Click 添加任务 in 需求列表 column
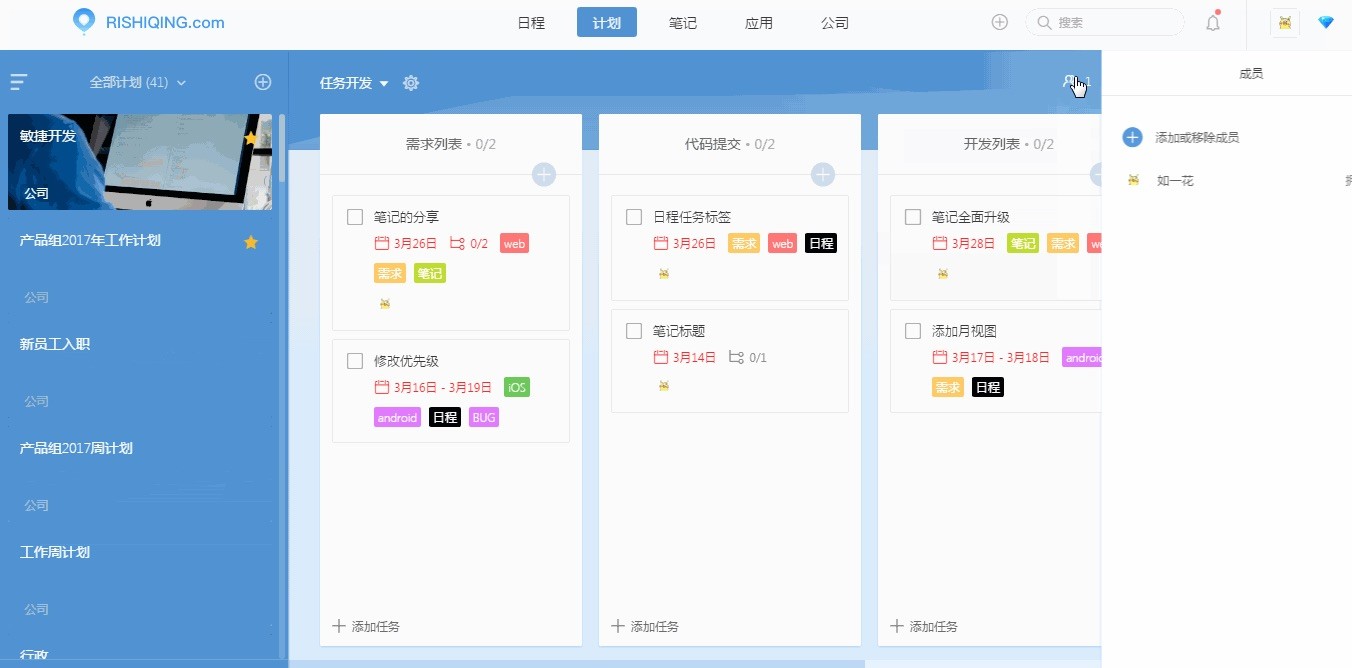This screenshot has width=1352, height=668. tap(366, 626)
